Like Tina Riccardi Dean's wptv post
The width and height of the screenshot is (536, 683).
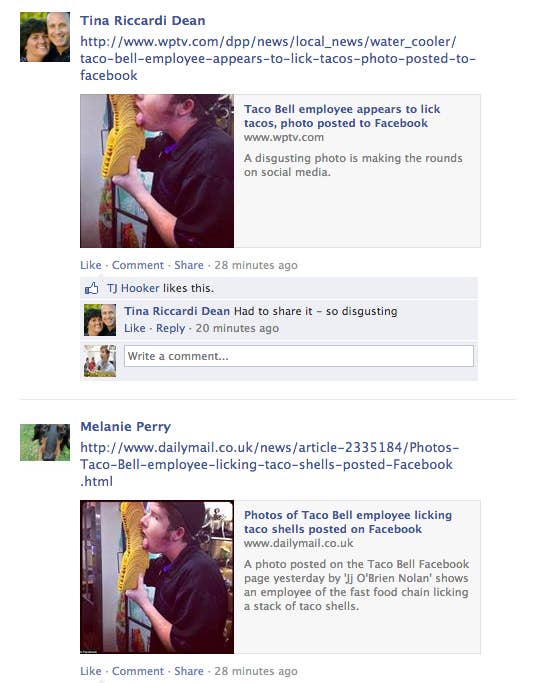(x=91, y=265)
